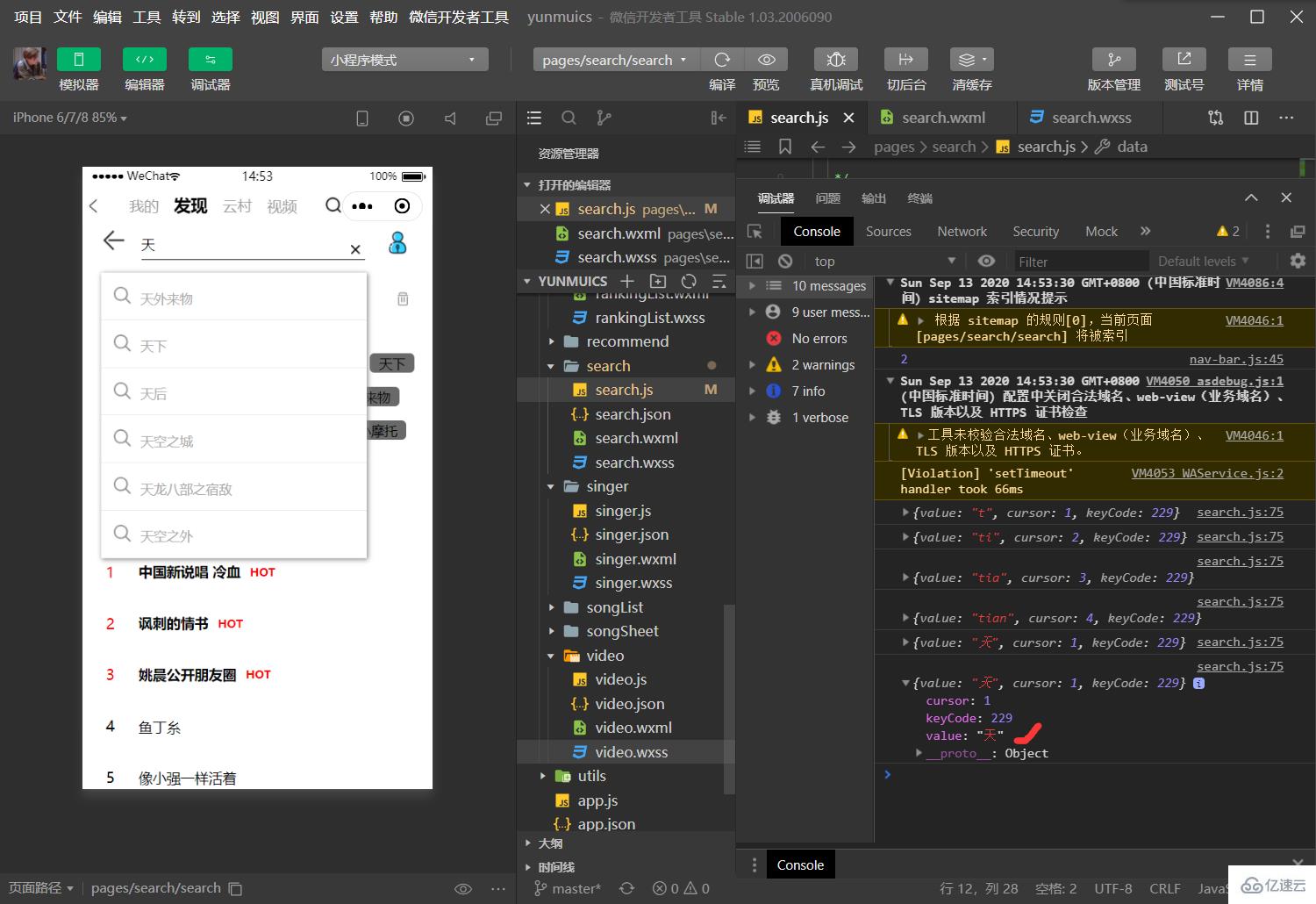This screenshot has height=904, width=1316.
Task: Open version management icon
Action: click(x=1114, y=60)
